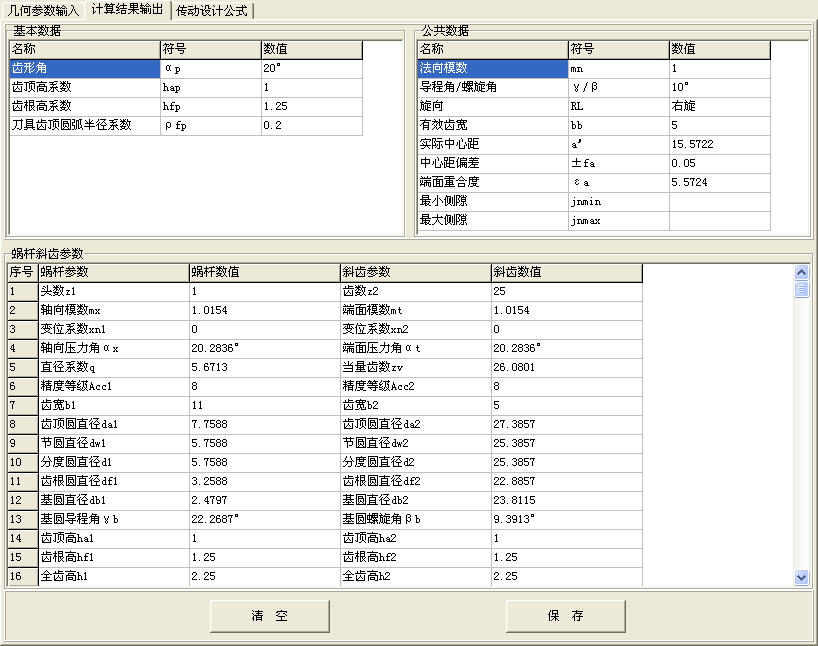
Task: Click the scrollbar up arrow in 蜗杆斜齿参数
Action: click(x=801, y=272)
